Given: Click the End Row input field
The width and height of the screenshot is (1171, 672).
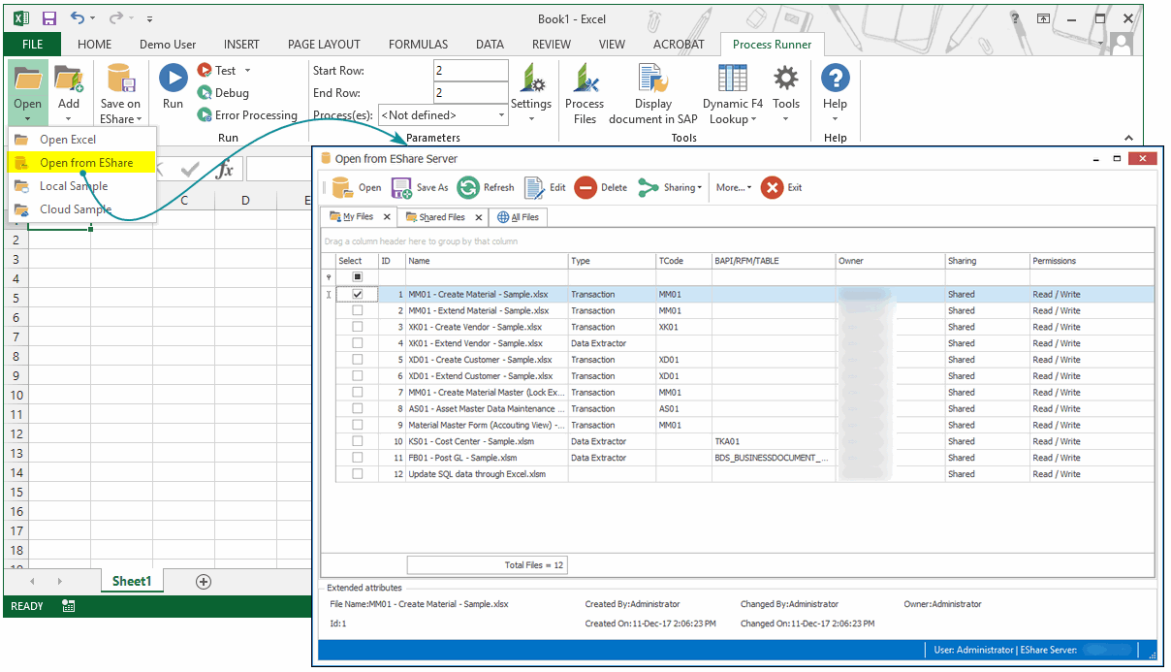Looking at the screenshot, I should tap(470, 93).
